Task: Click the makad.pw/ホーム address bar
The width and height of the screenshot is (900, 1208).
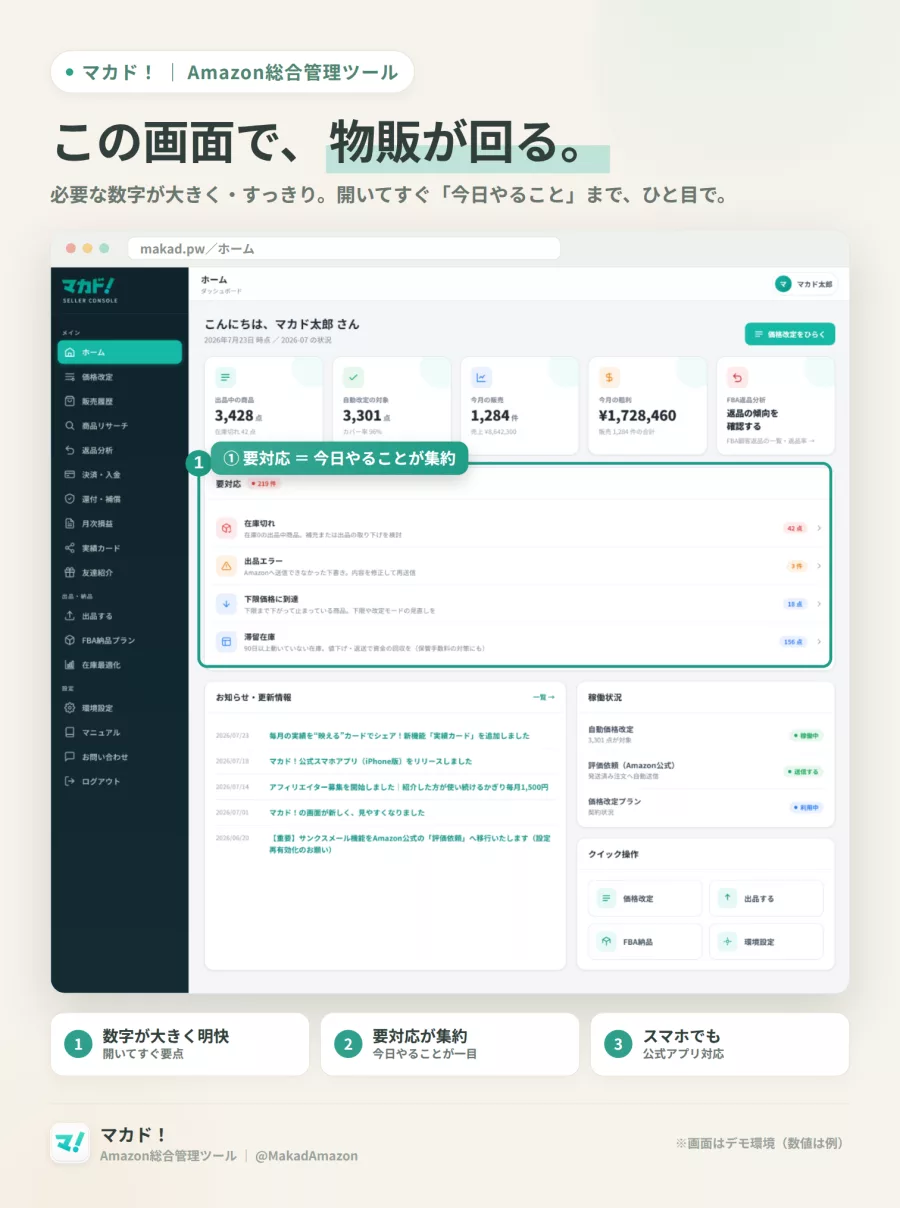Action: coord(344,249)
